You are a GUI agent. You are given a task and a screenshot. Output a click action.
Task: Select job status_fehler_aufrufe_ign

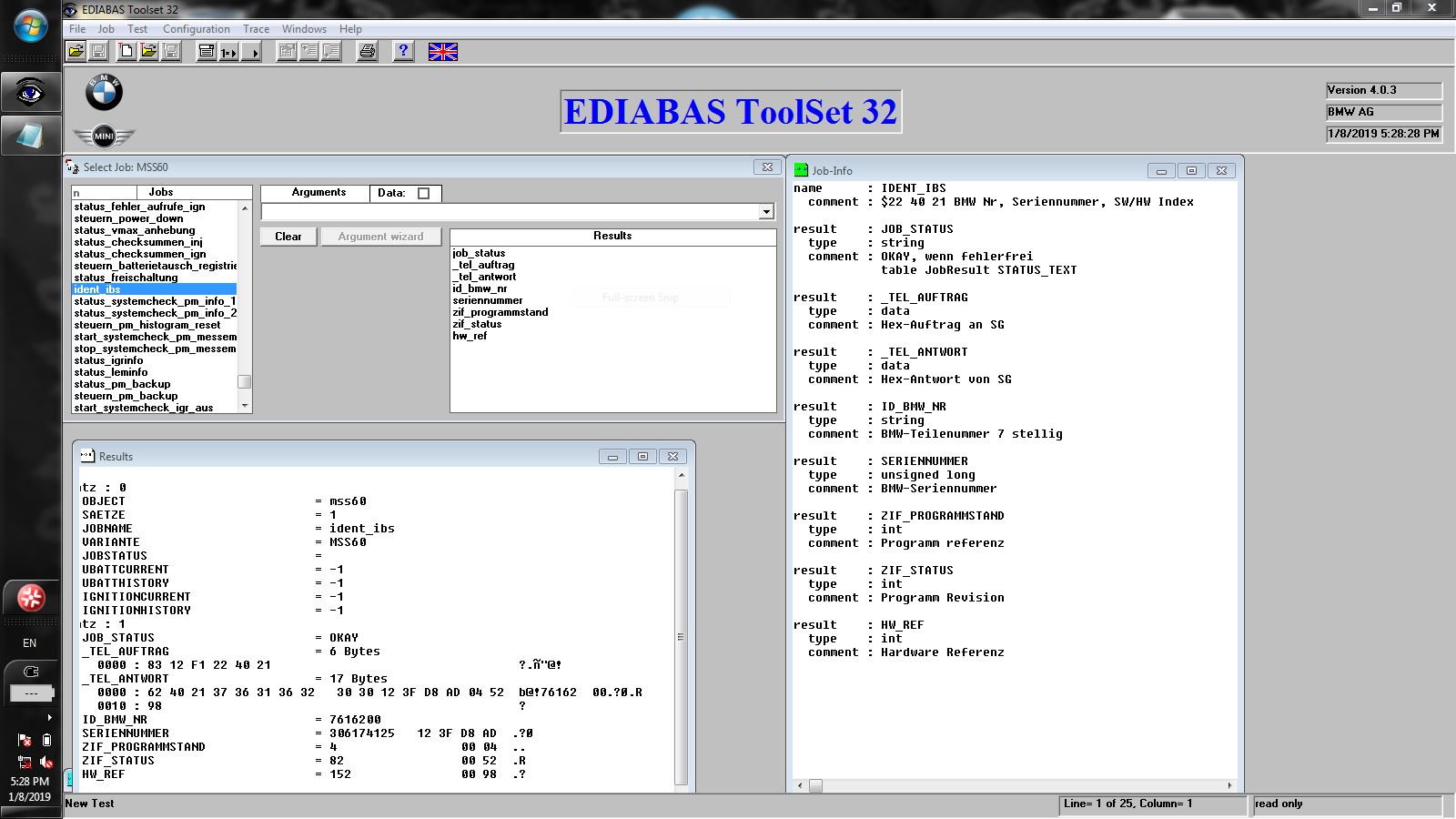pyautogui.click(x=139, y=207)
